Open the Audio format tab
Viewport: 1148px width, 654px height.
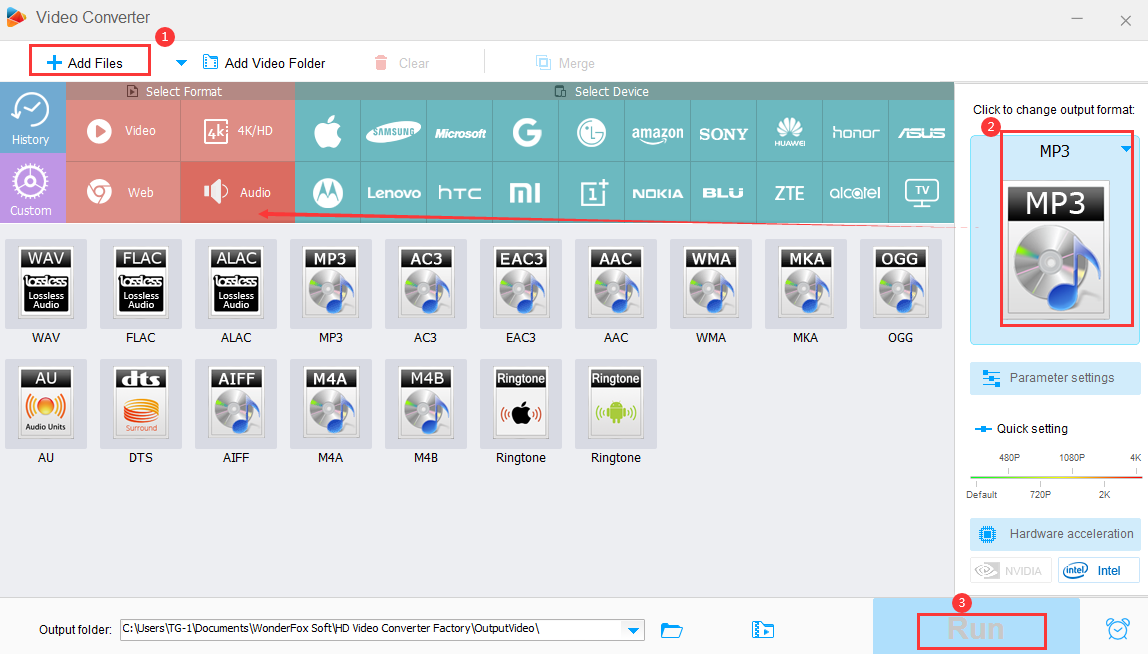point(238,193)
